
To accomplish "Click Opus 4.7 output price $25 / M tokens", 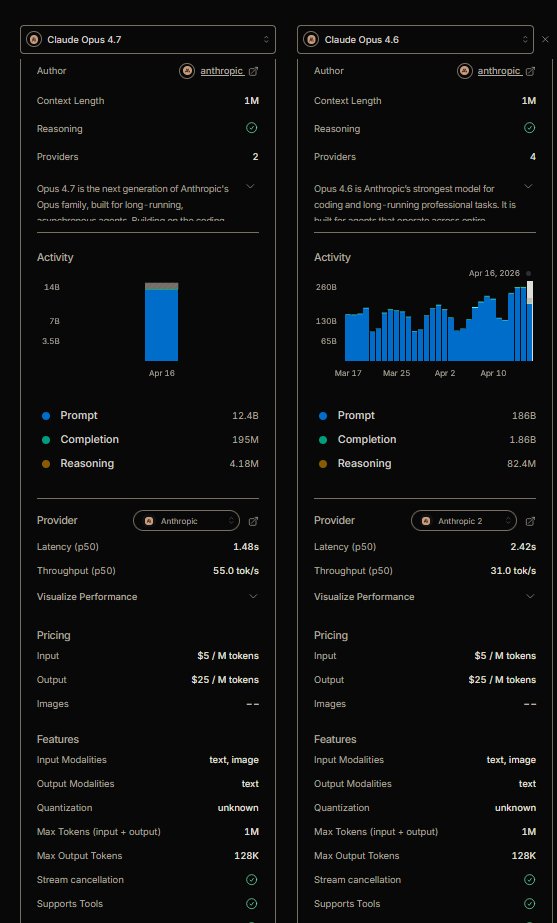I will (225, 680).
